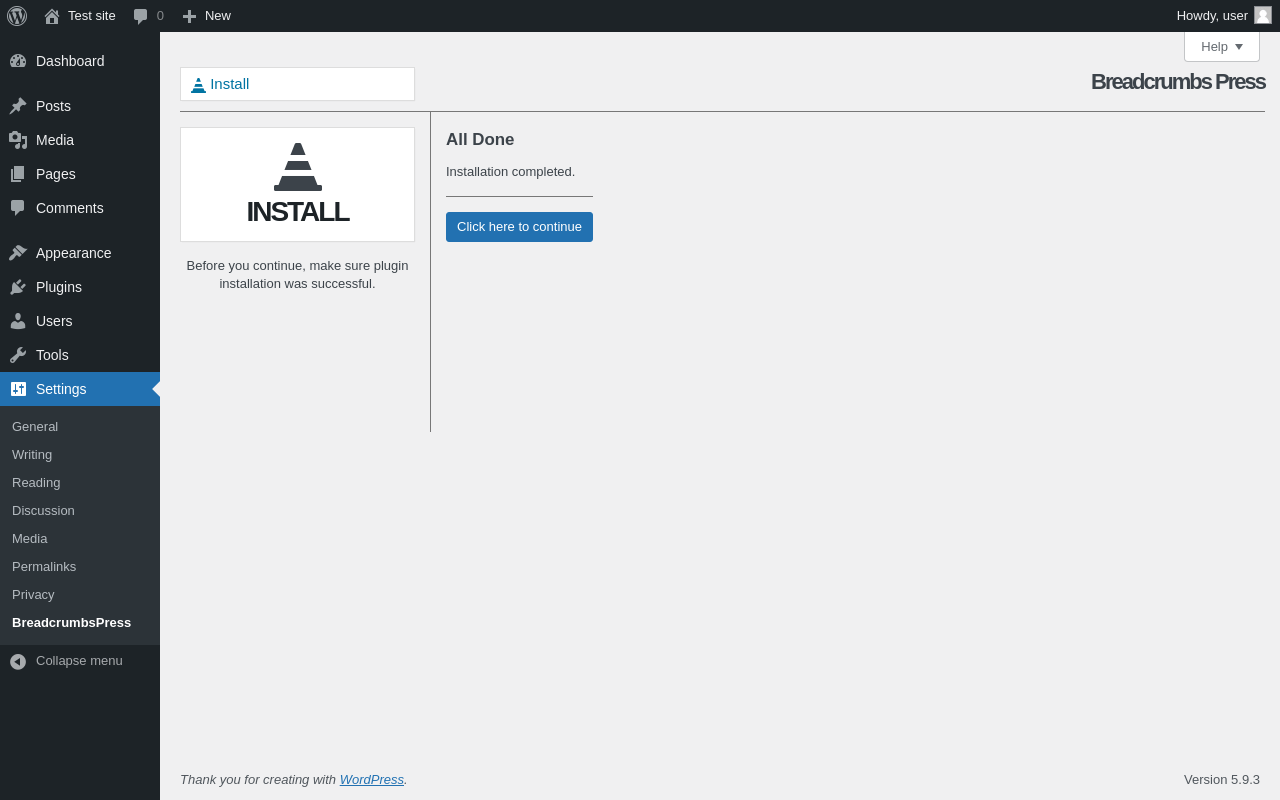
Task: Click the small cone icon in Install tab
Action: [x=198, y=85]
